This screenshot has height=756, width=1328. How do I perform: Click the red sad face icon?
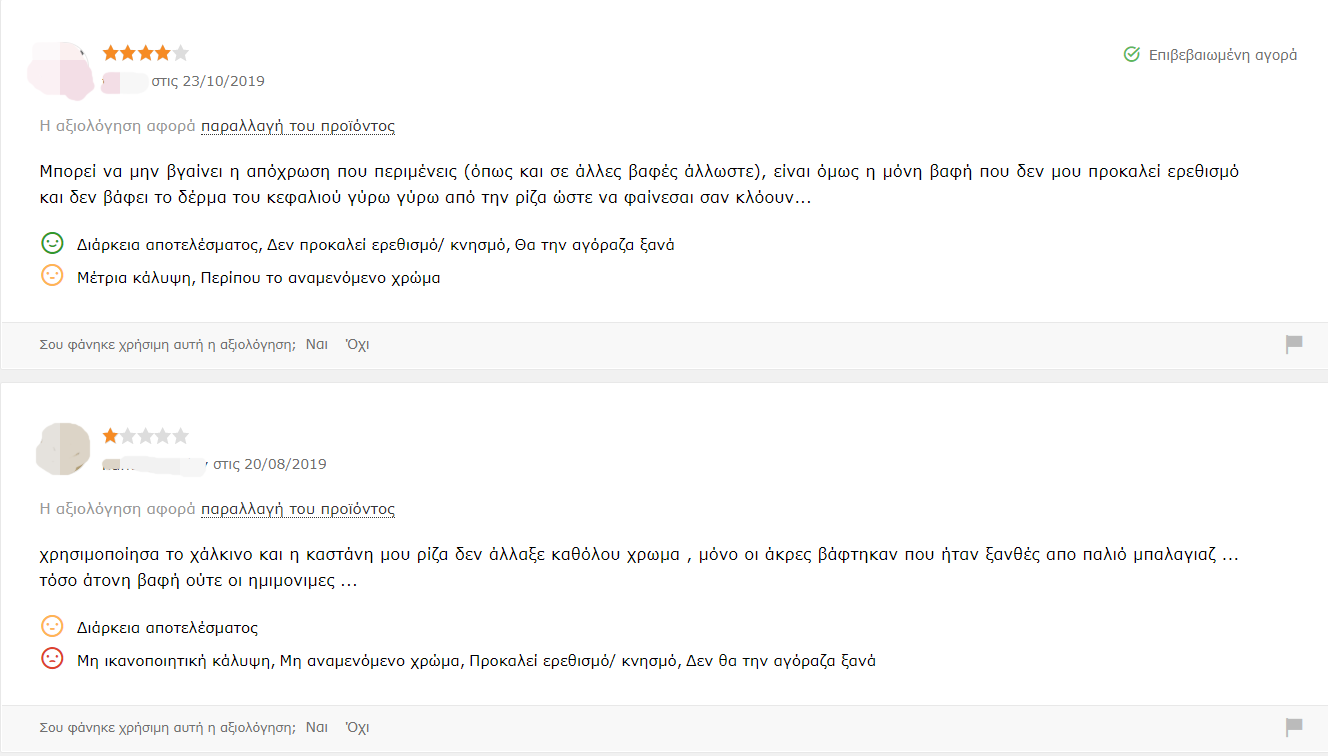[x=52, y=659]
